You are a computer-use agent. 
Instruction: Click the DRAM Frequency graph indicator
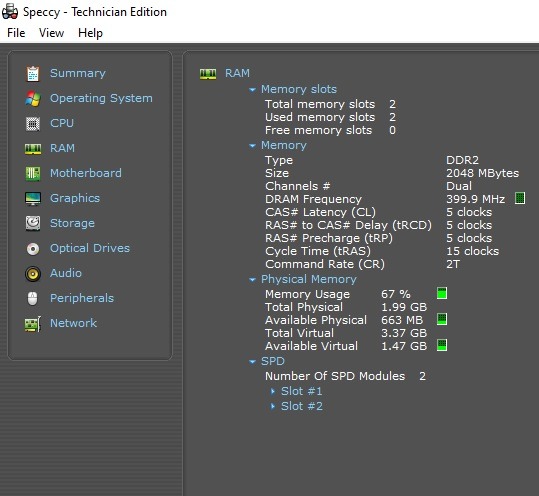520,198
